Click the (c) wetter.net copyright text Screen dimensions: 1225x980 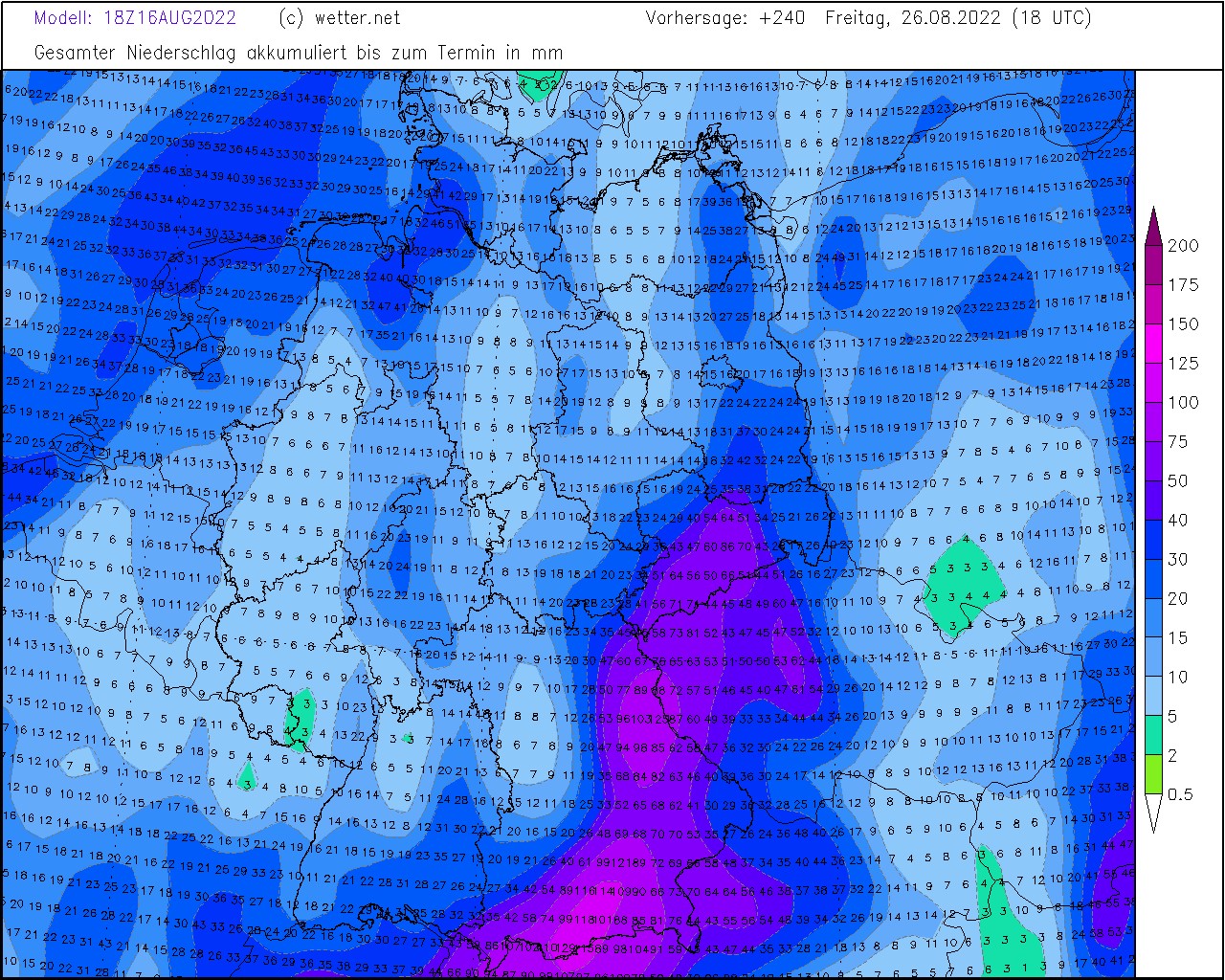[x=339, y=18]
